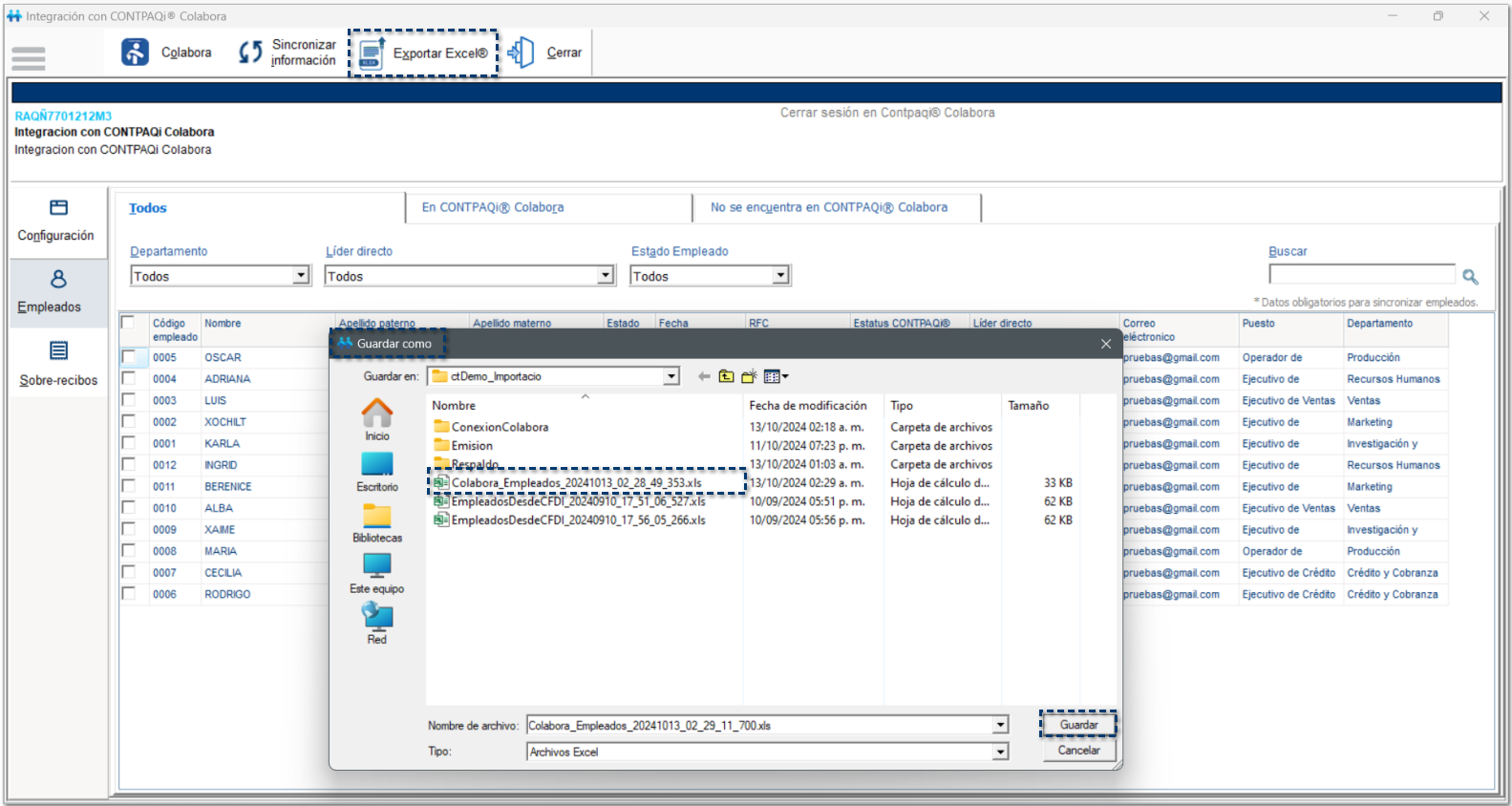Go to Escritorio in save dialog
1512x806 pixels.
click(377, 472)
